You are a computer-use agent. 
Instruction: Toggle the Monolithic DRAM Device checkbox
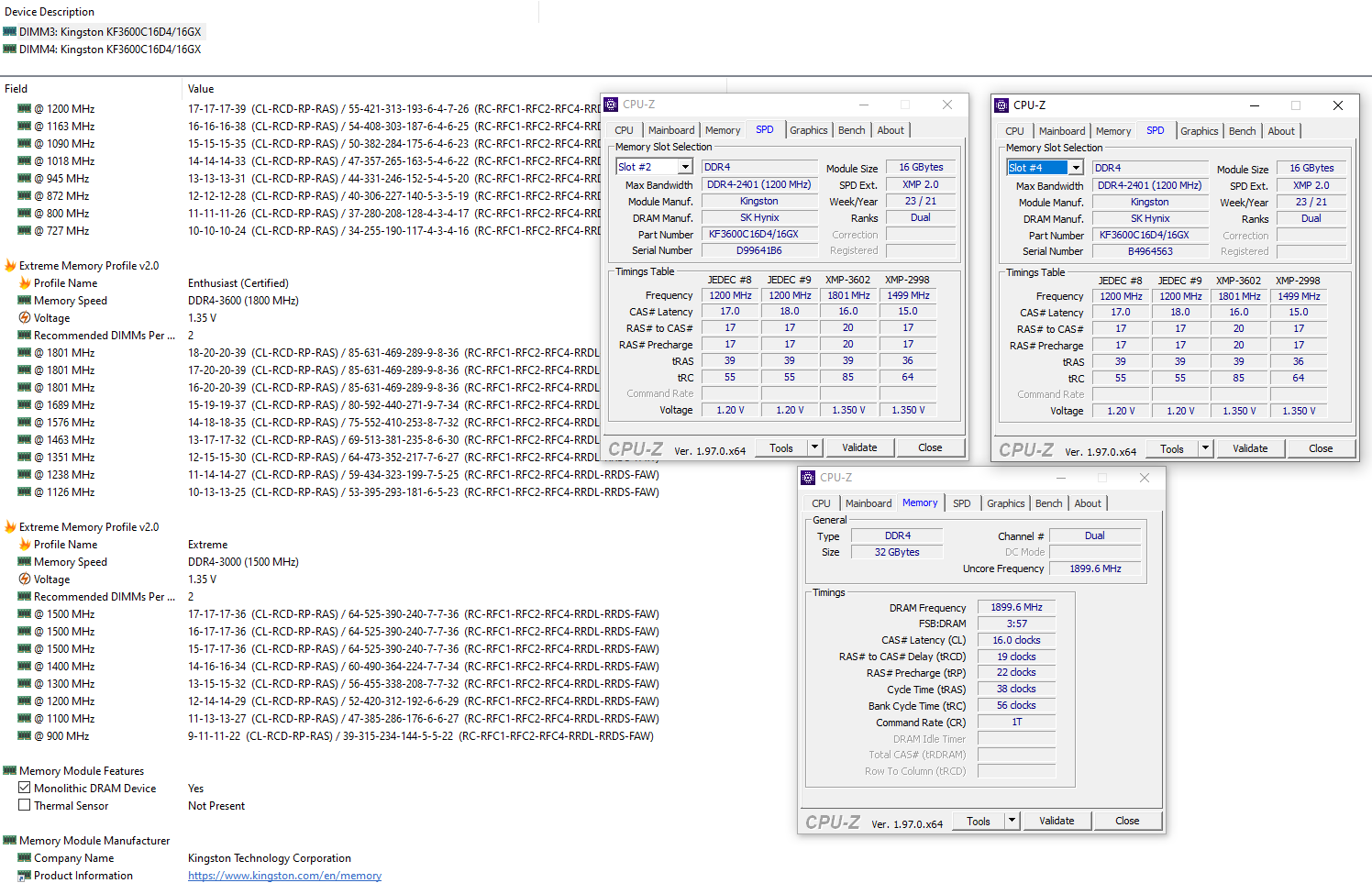pyautogui.click(x=25, y=789)
